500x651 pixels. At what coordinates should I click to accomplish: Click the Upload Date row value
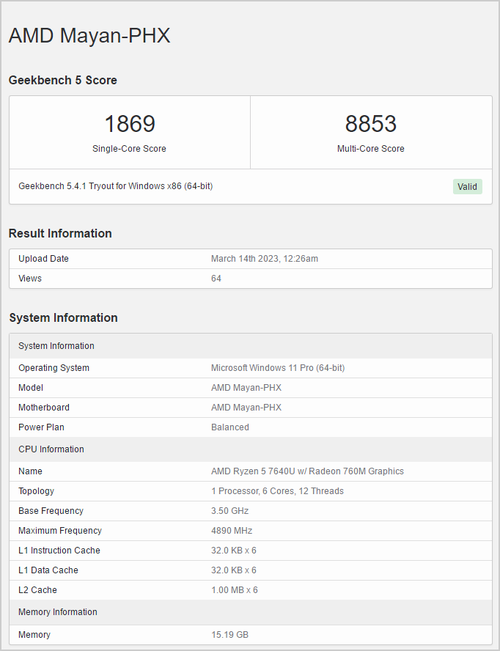[x=265, y=259]
